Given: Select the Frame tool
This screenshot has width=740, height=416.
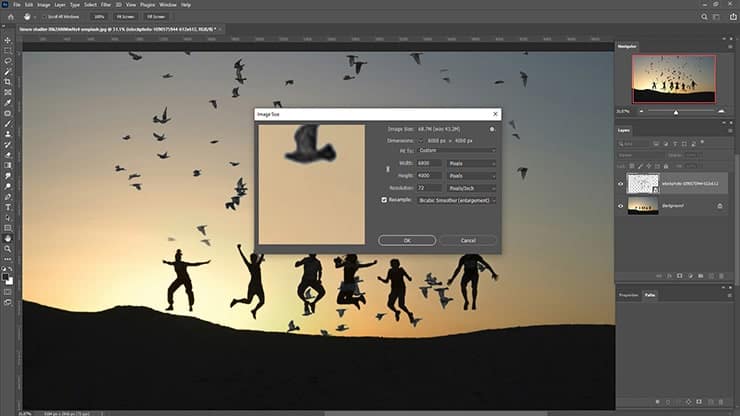Looking at the screenshot, I should click(8, 93).
